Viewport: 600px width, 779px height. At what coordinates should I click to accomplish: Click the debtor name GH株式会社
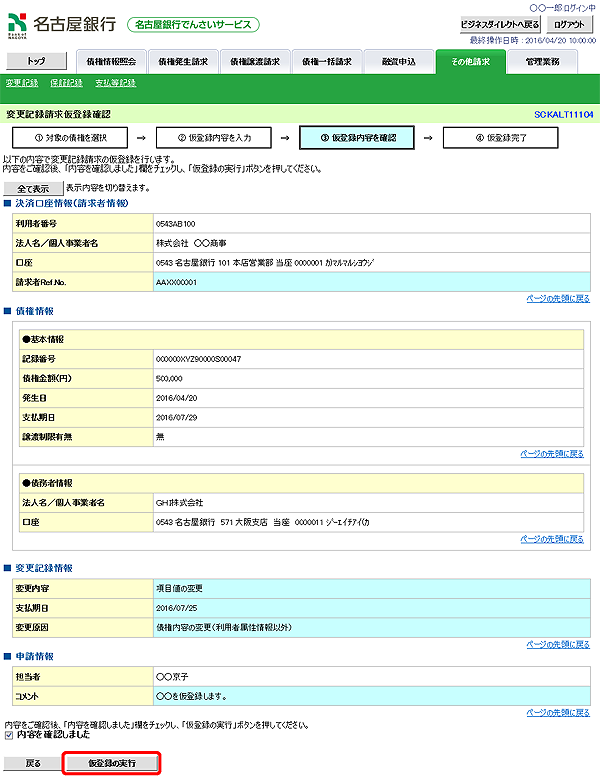coord(179,503)
